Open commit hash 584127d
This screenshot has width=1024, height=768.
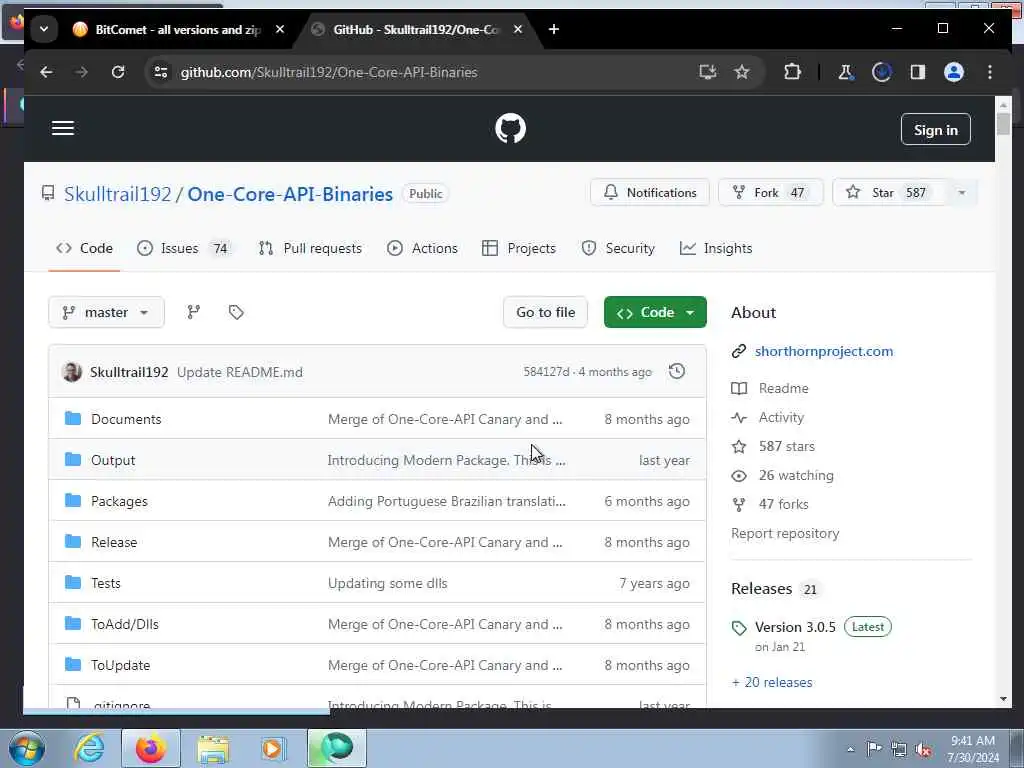[x=546, y=372]
